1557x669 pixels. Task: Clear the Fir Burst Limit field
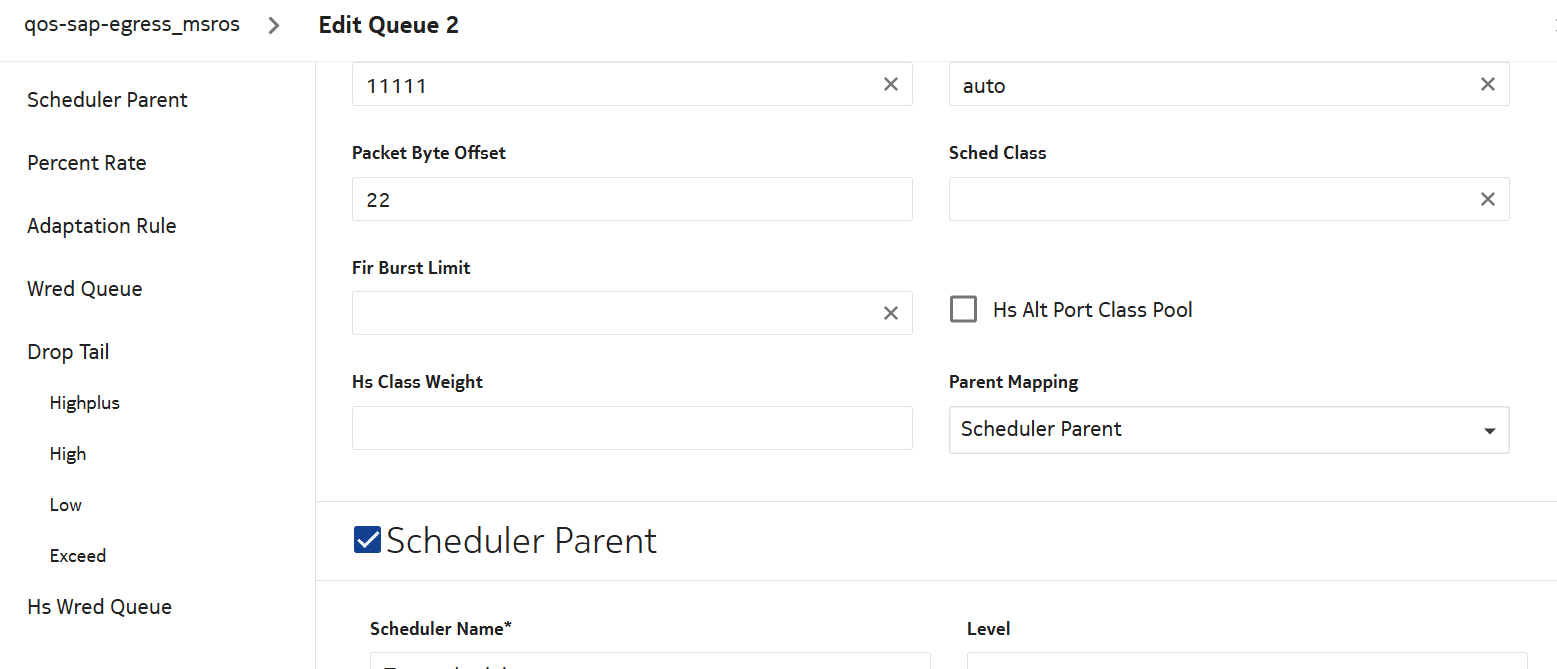coord(890,313)
